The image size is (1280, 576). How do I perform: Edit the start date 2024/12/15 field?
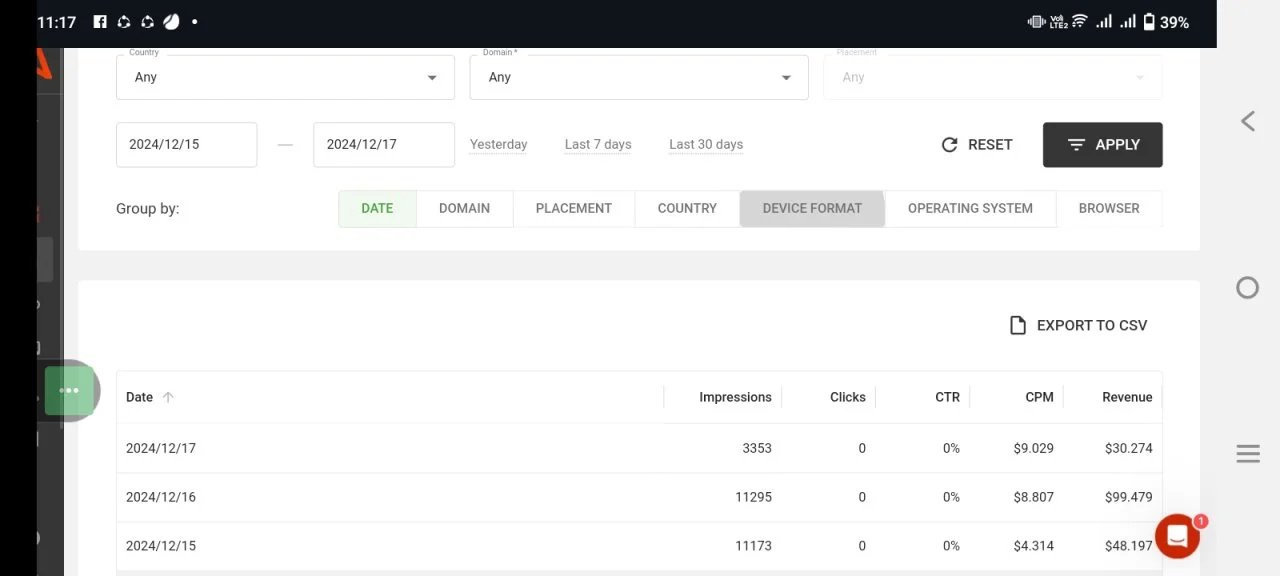[x=186, y=144]
